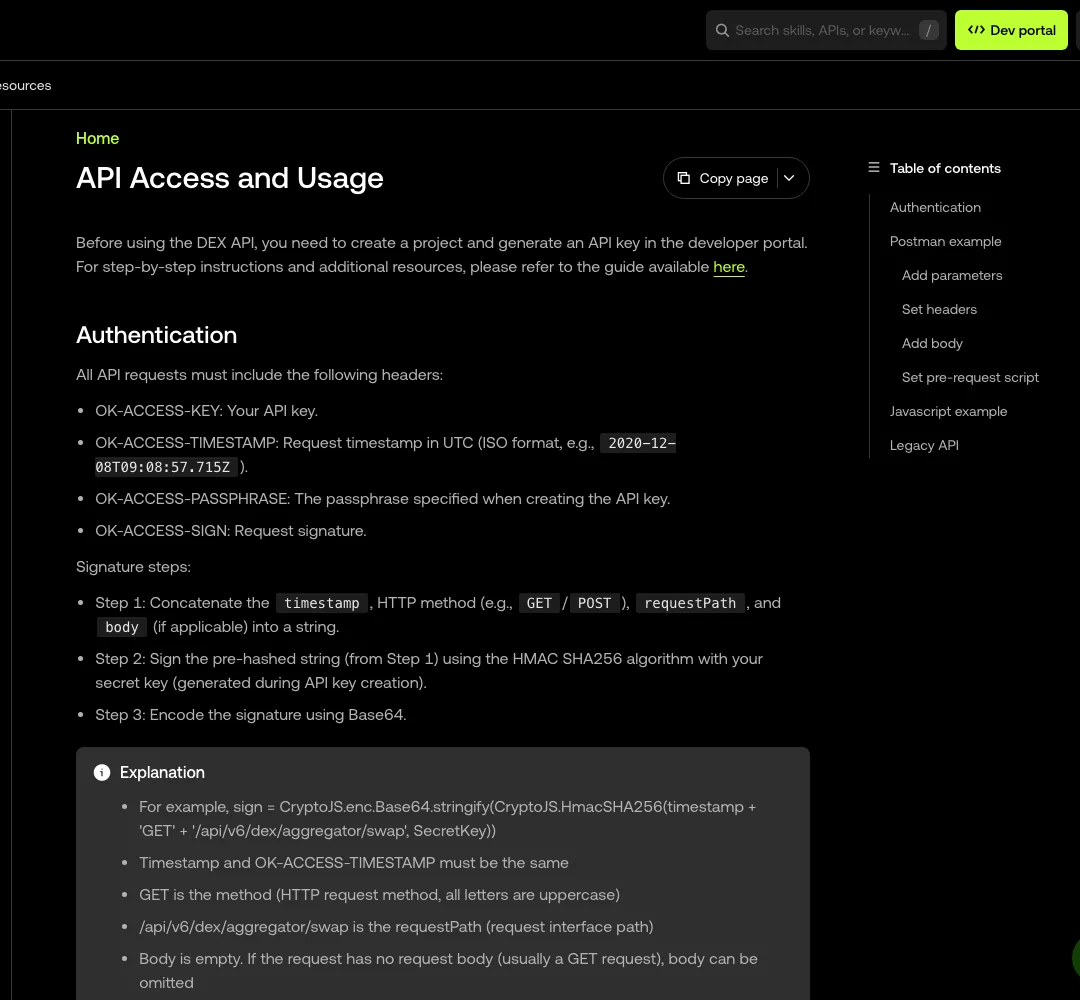
Task: Focus the Search skills, APIs search field
Action: tap(826, 30)
